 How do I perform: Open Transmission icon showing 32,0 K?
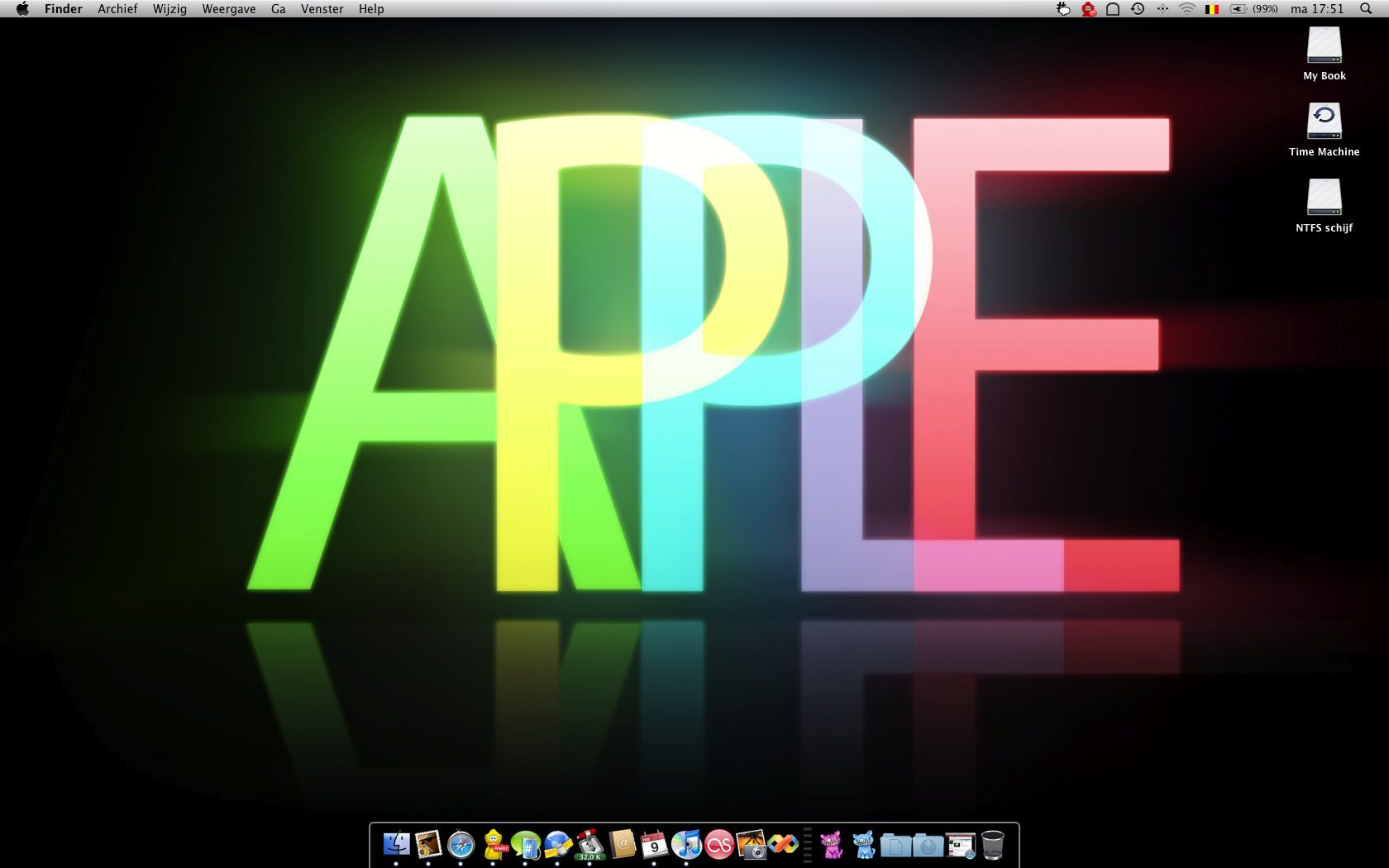click(590, 845)
